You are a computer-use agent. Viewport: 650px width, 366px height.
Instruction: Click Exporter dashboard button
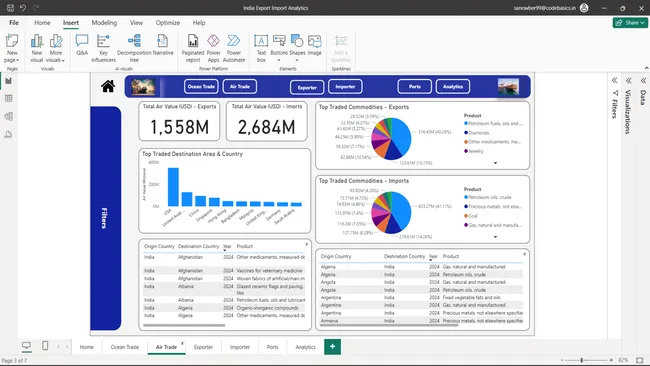pos(307,87)
